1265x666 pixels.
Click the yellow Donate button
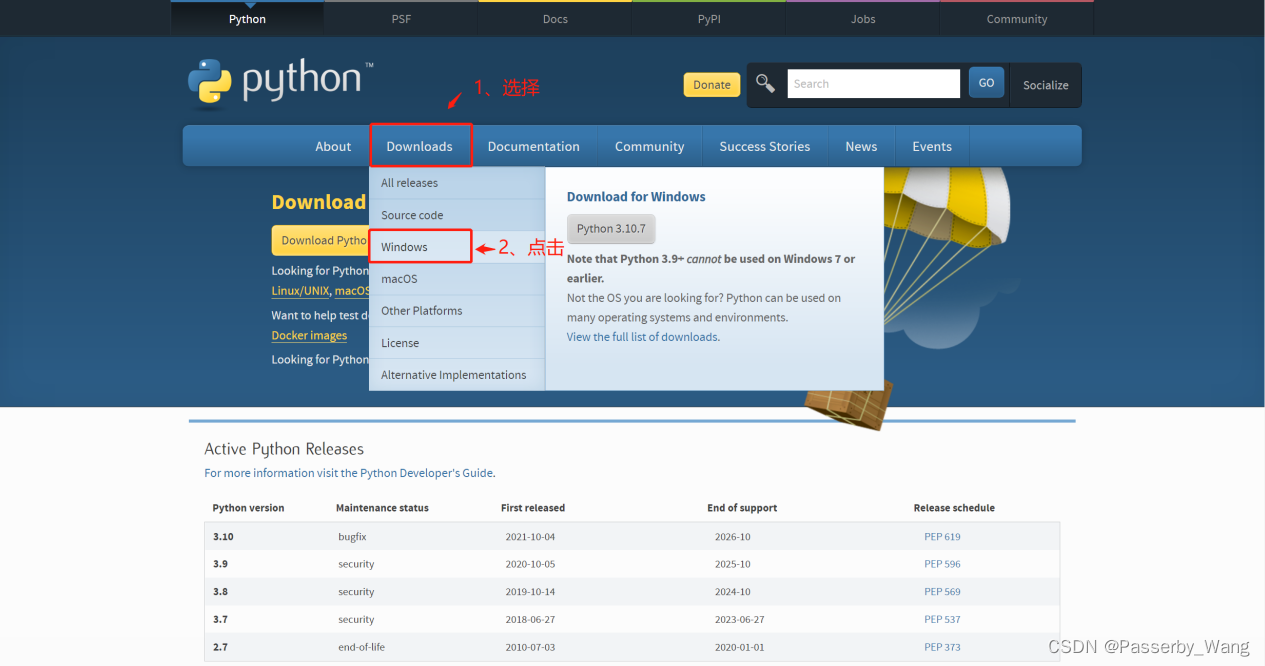[711, 85]
